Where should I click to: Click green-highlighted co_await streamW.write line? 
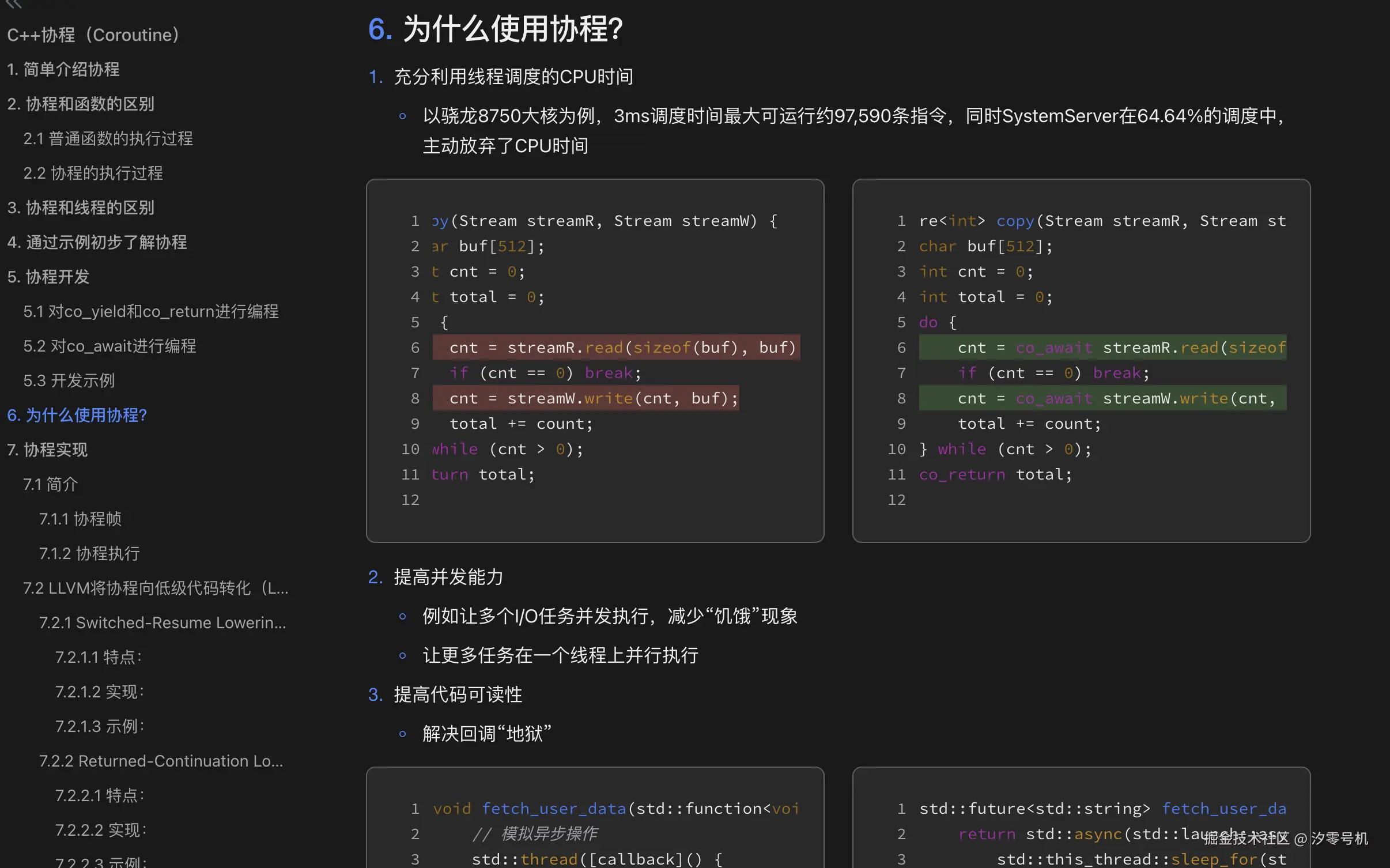[x=1103, y=398]
